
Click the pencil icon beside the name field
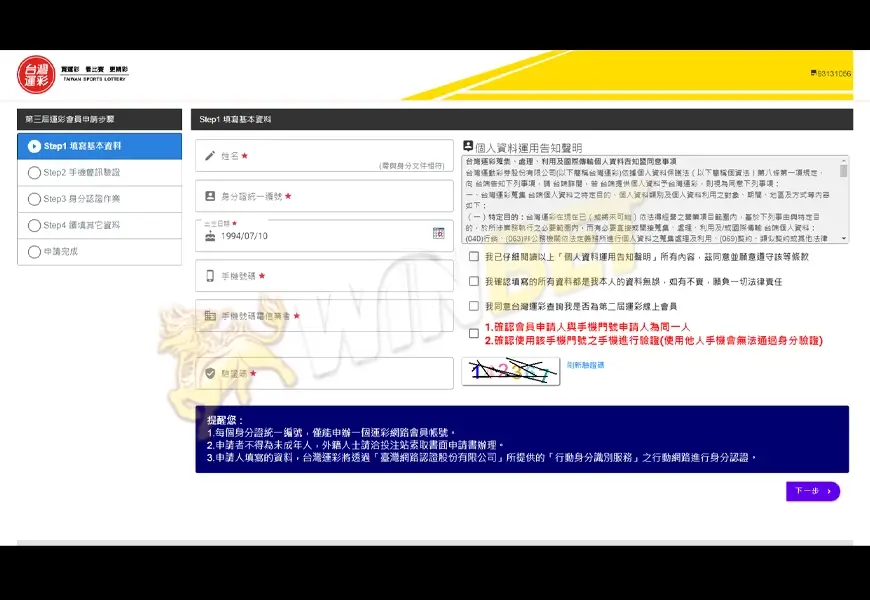tap(210, 156)
